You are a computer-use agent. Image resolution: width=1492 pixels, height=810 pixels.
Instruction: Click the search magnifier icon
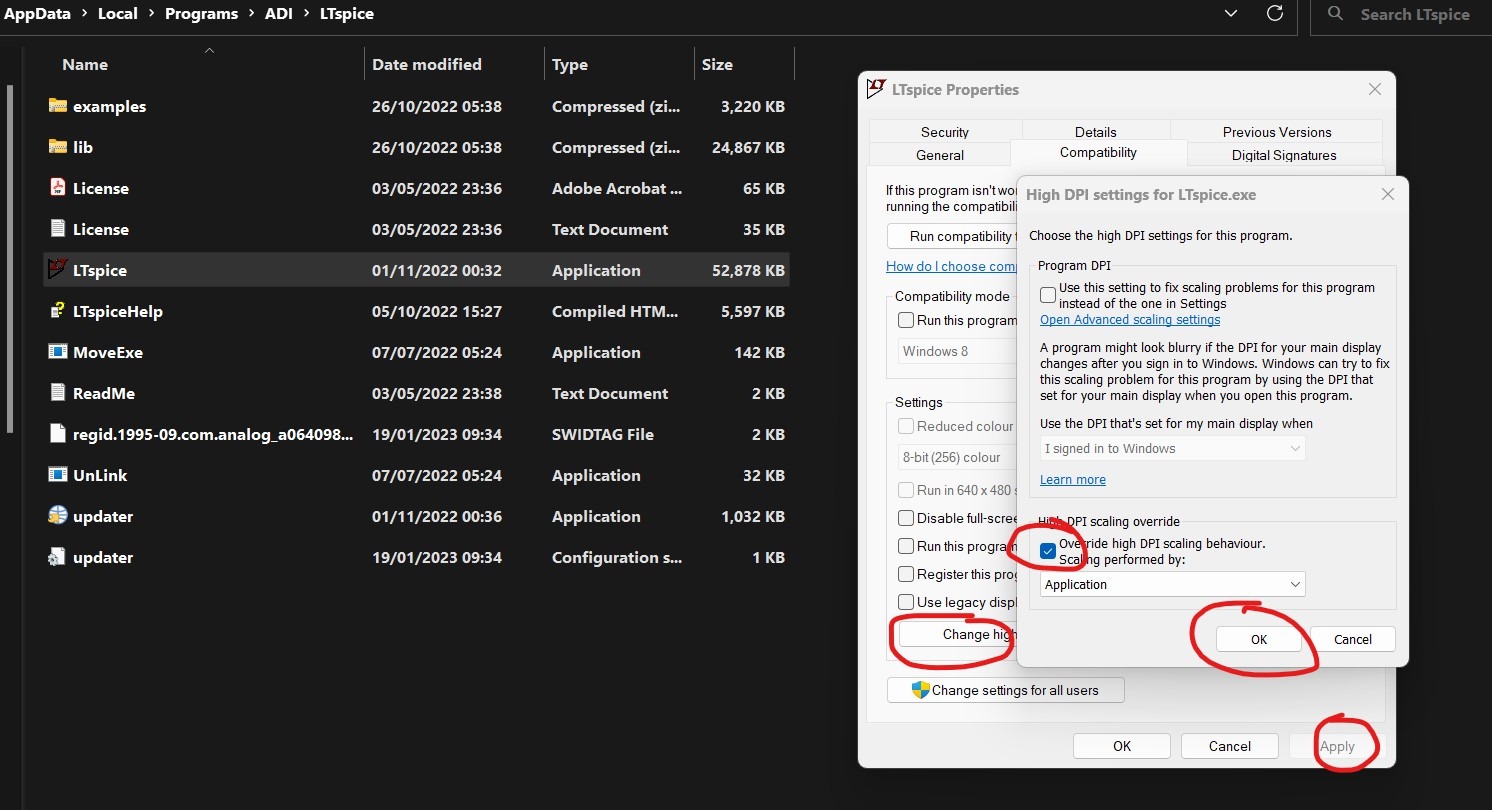1335,14
